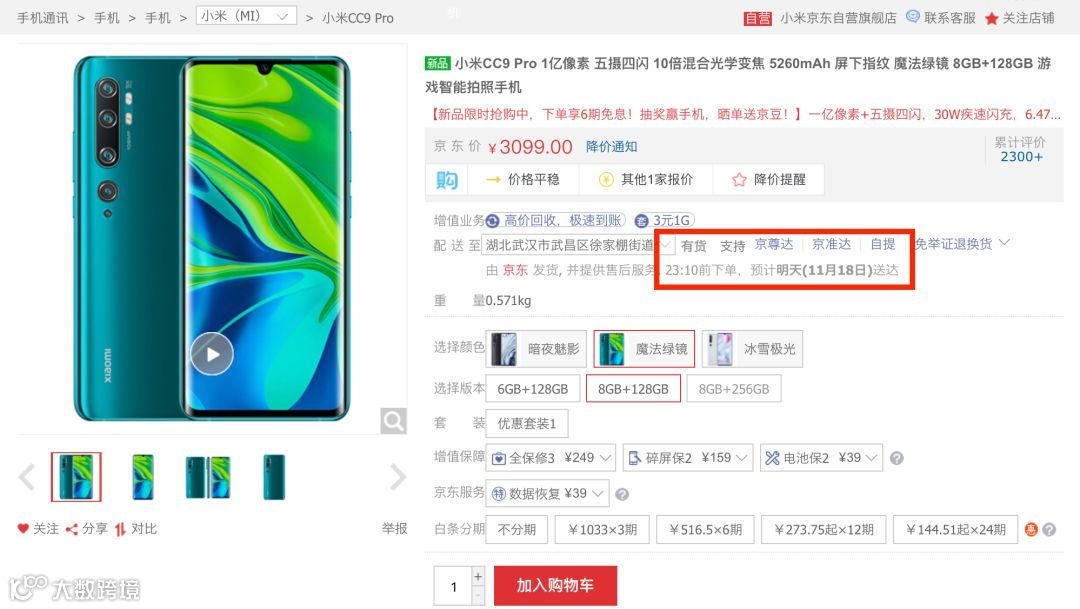Expand the 全保修3 ¥249 dropdown
The height and width of the screenshot is (609, 1080).
(550, 458)
